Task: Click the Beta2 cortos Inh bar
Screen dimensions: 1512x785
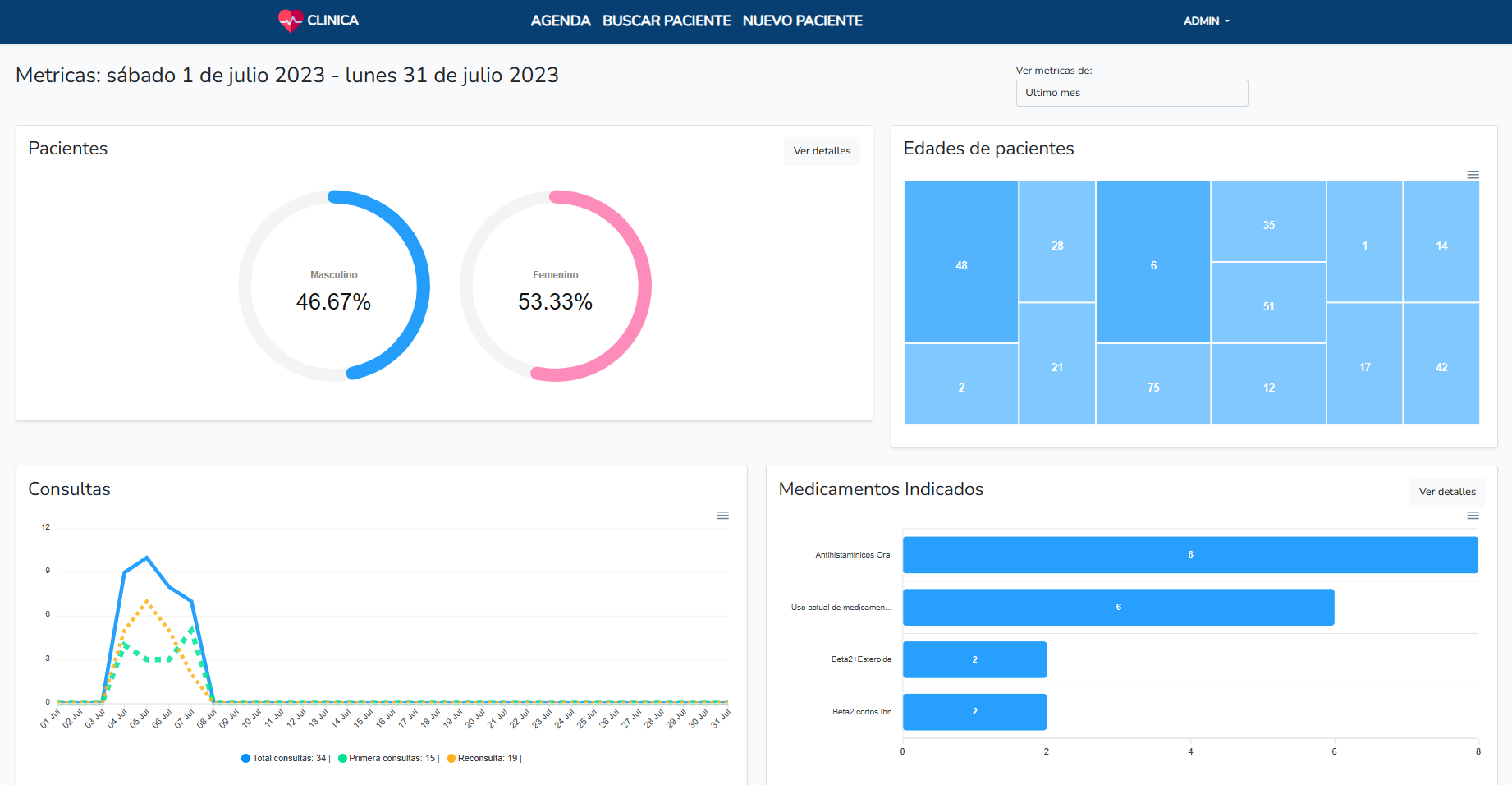Action: (x=974, y=712)
